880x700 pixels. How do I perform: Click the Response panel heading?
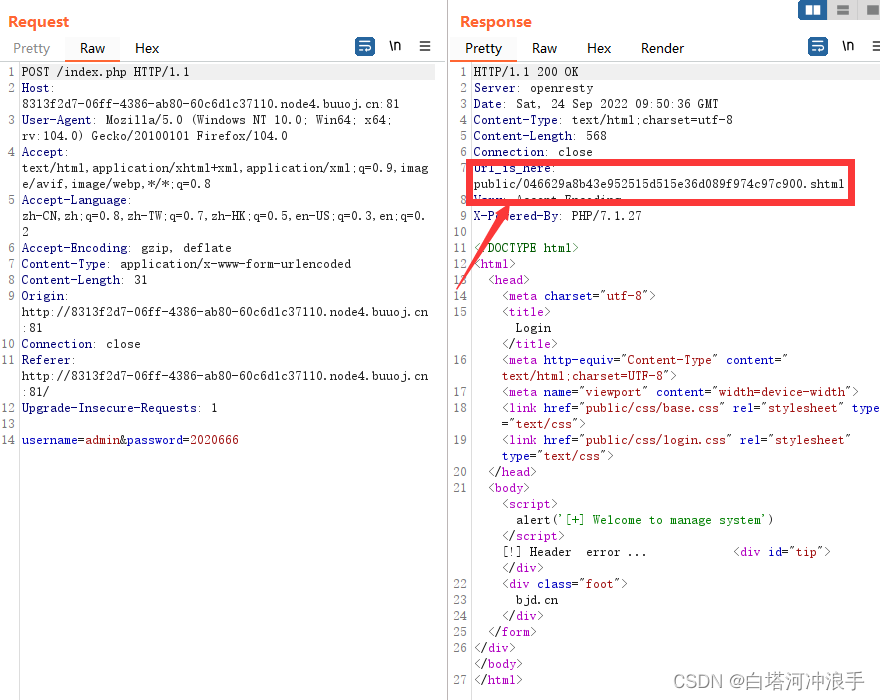[x=496, y=22]
